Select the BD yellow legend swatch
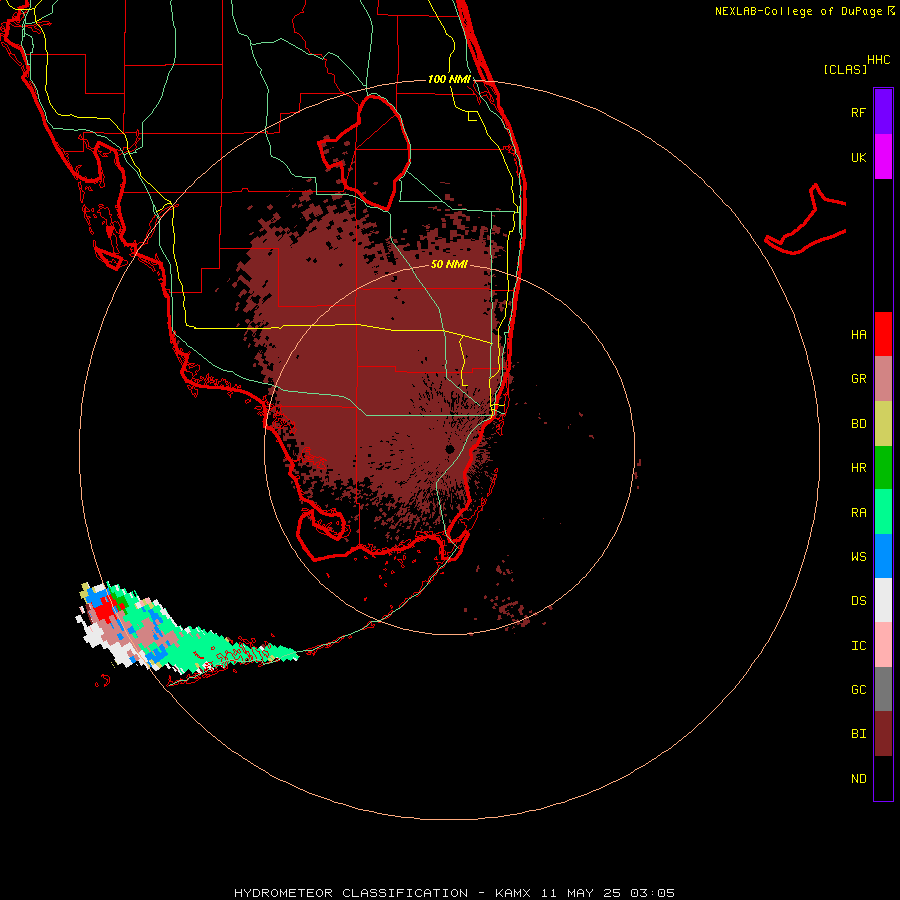Viewport: 900px width, 900px height. [883, 423]
